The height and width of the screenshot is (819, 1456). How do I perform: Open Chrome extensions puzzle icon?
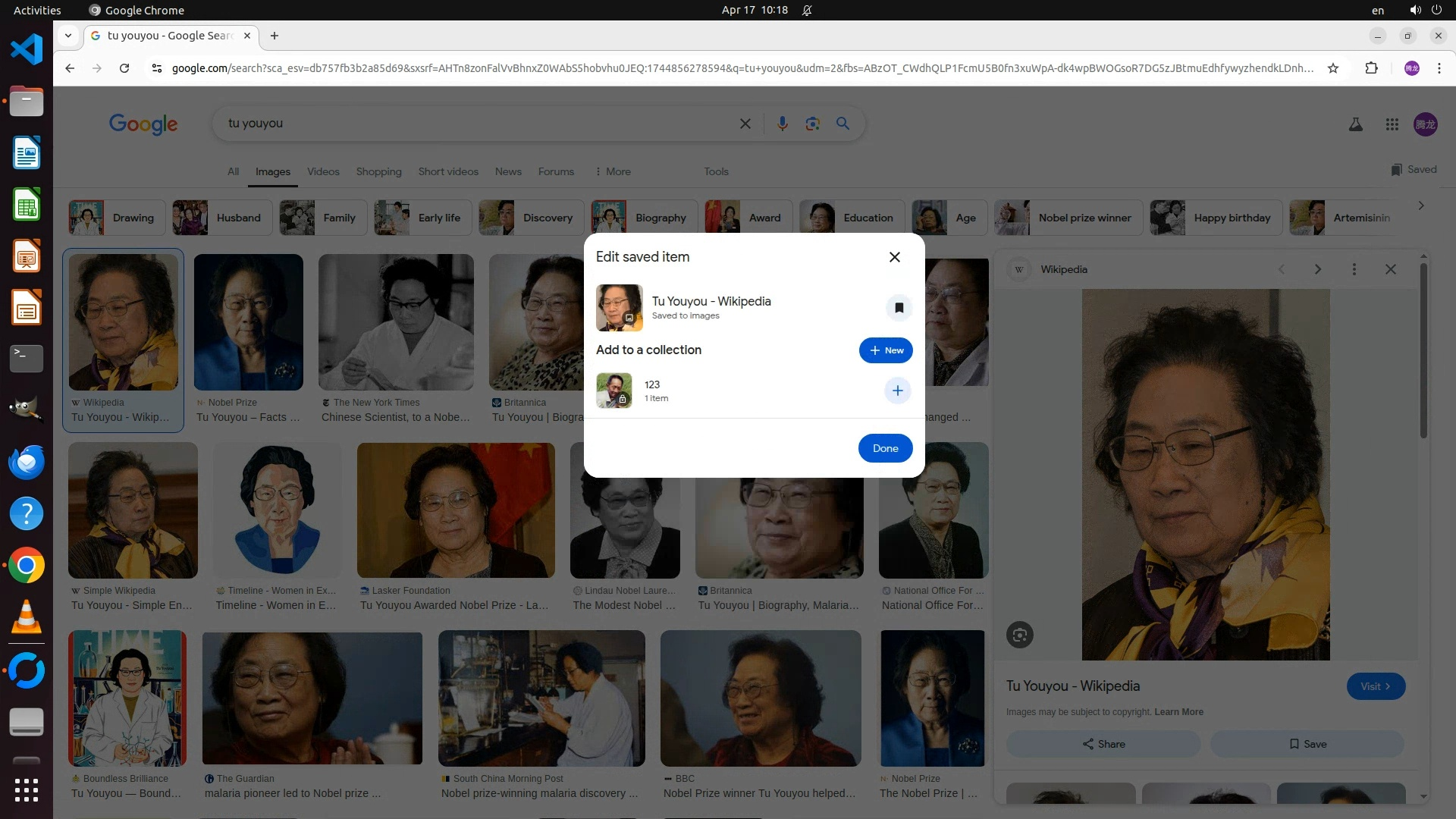[1371, 68]
